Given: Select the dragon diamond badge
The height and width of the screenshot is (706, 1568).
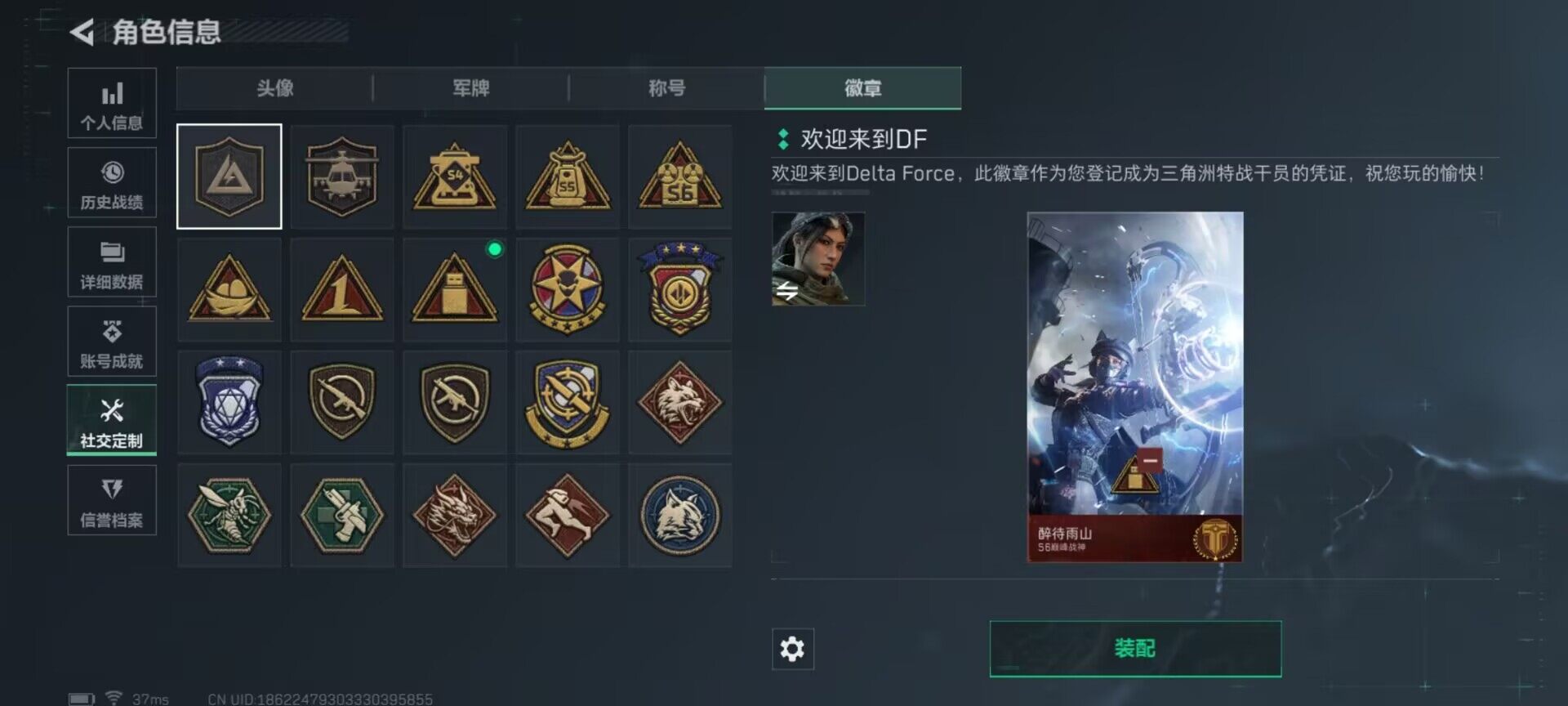Looking at the screenshot, I should click(x=455, y=515).
